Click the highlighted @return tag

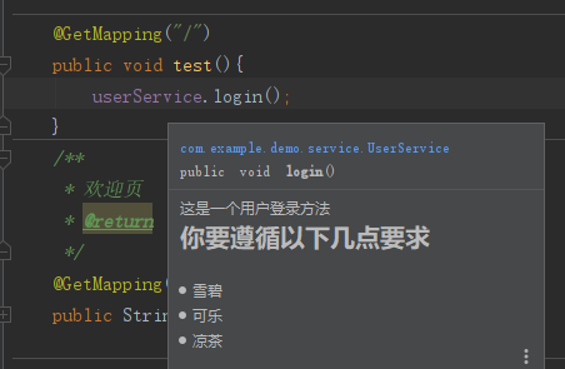click(118, 220)
